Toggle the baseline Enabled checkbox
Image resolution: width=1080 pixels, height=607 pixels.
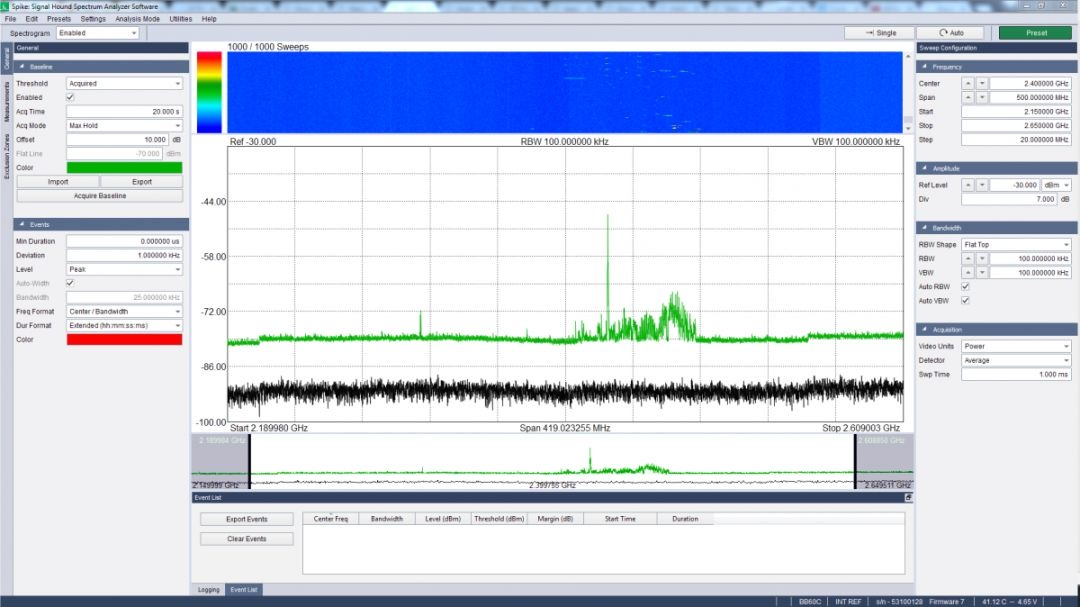point(70,98)
